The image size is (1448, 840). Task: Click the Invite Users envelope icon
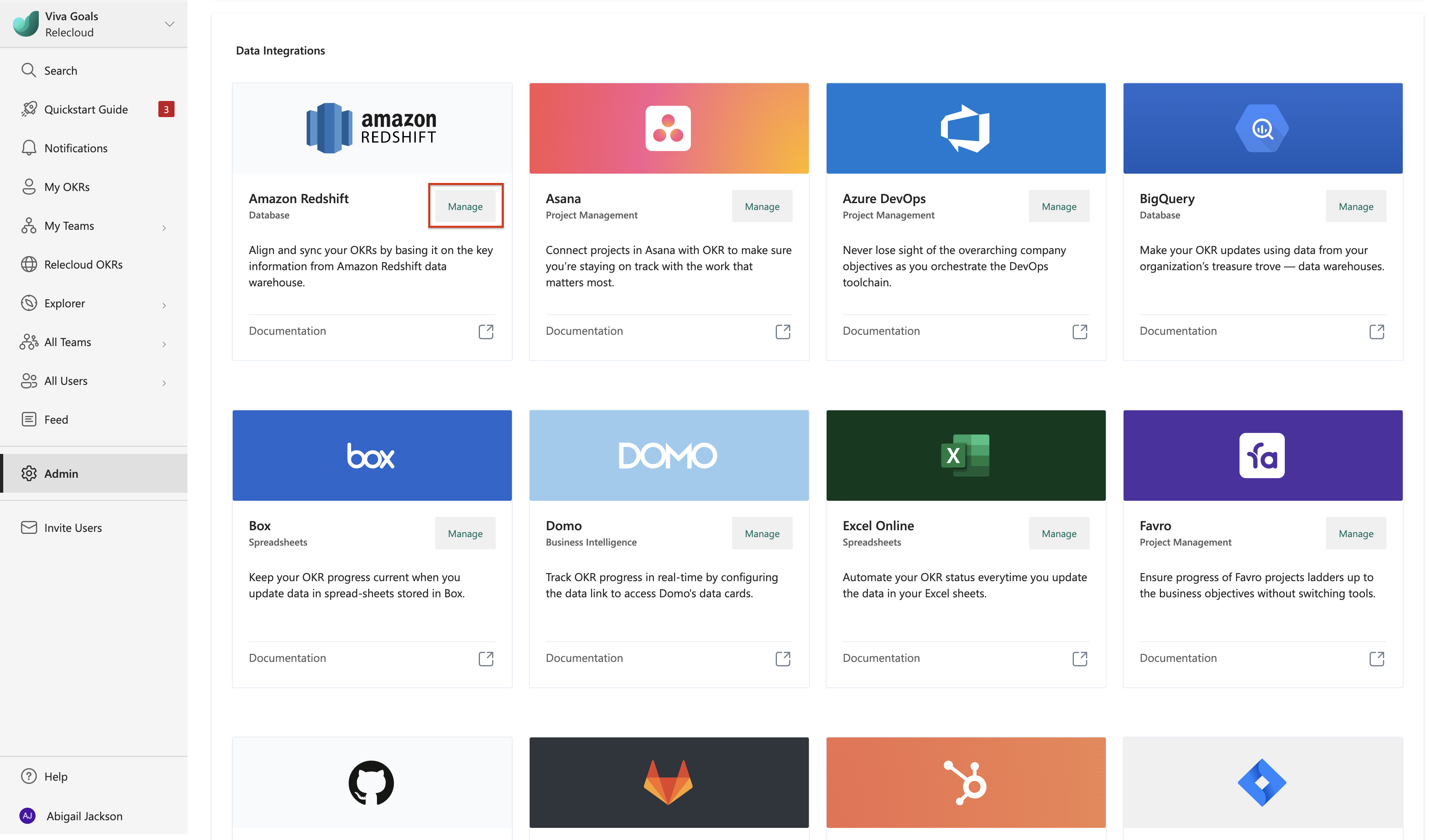point(29,527)
